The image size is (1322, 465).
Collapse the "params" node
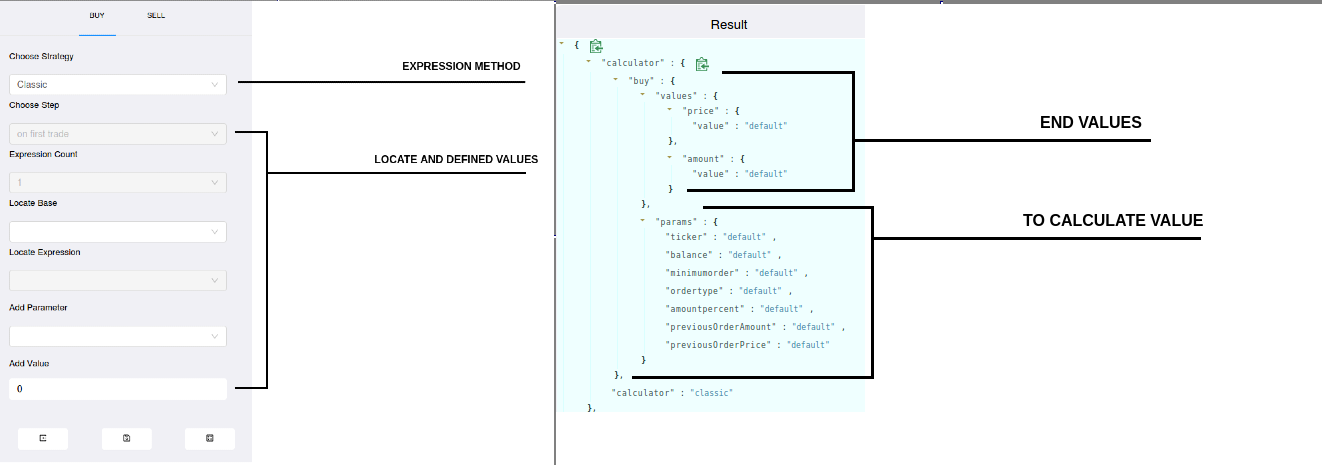pos(643,220)
